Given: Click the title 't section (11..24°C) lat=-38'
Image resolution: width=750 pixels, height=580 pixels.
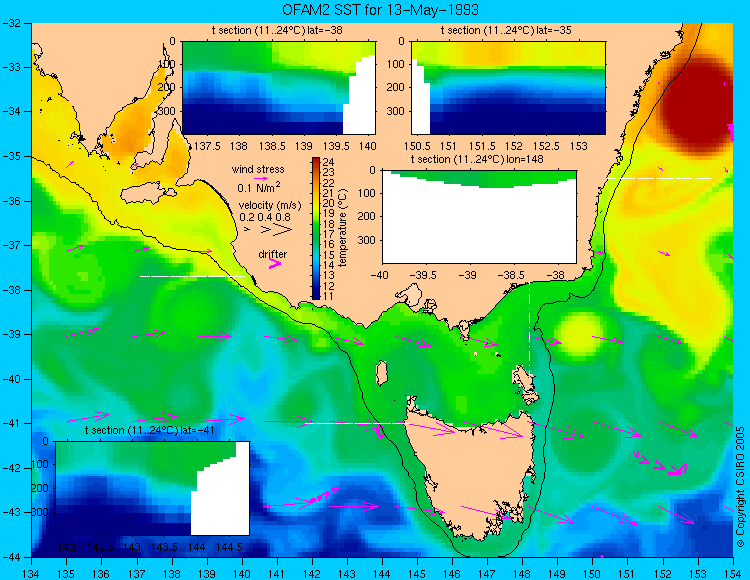Looking at the screenshot, I should pyautogui.click(x=277, y=31).
